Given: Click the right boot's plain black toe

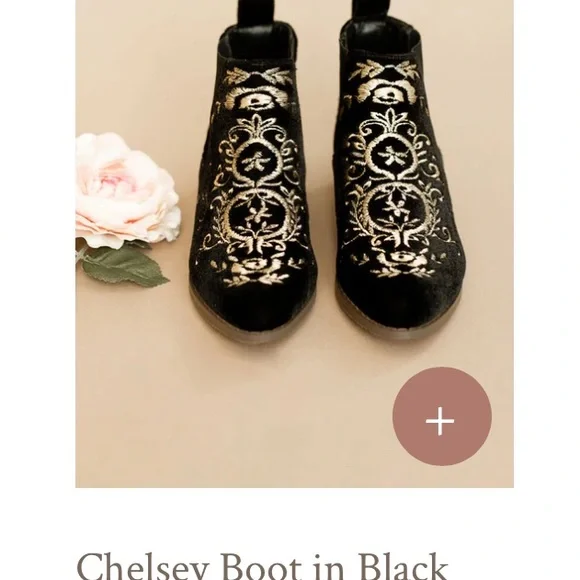Looking at the screenshot, I should click(399, 301).
